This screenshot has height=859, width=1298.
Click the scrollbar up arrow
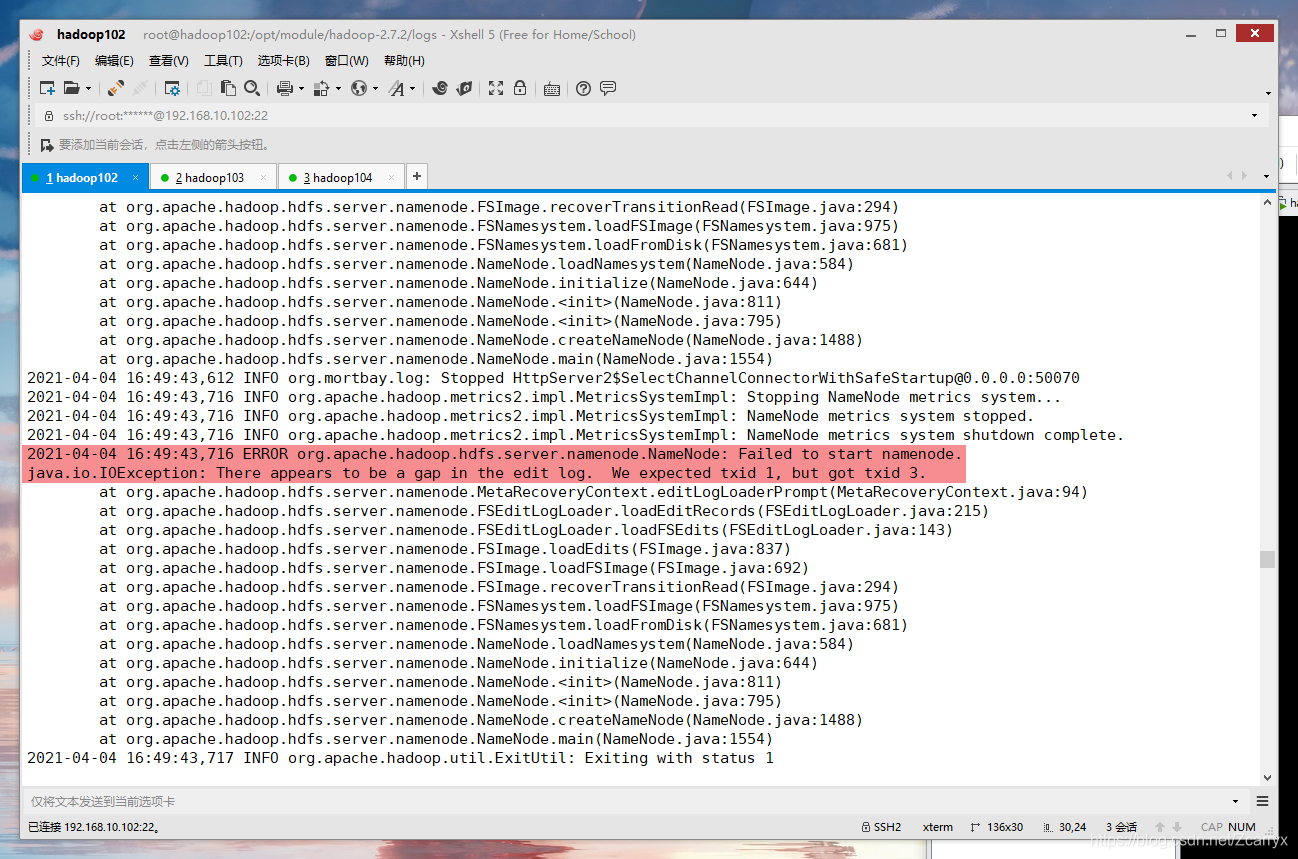point(1267,203)
